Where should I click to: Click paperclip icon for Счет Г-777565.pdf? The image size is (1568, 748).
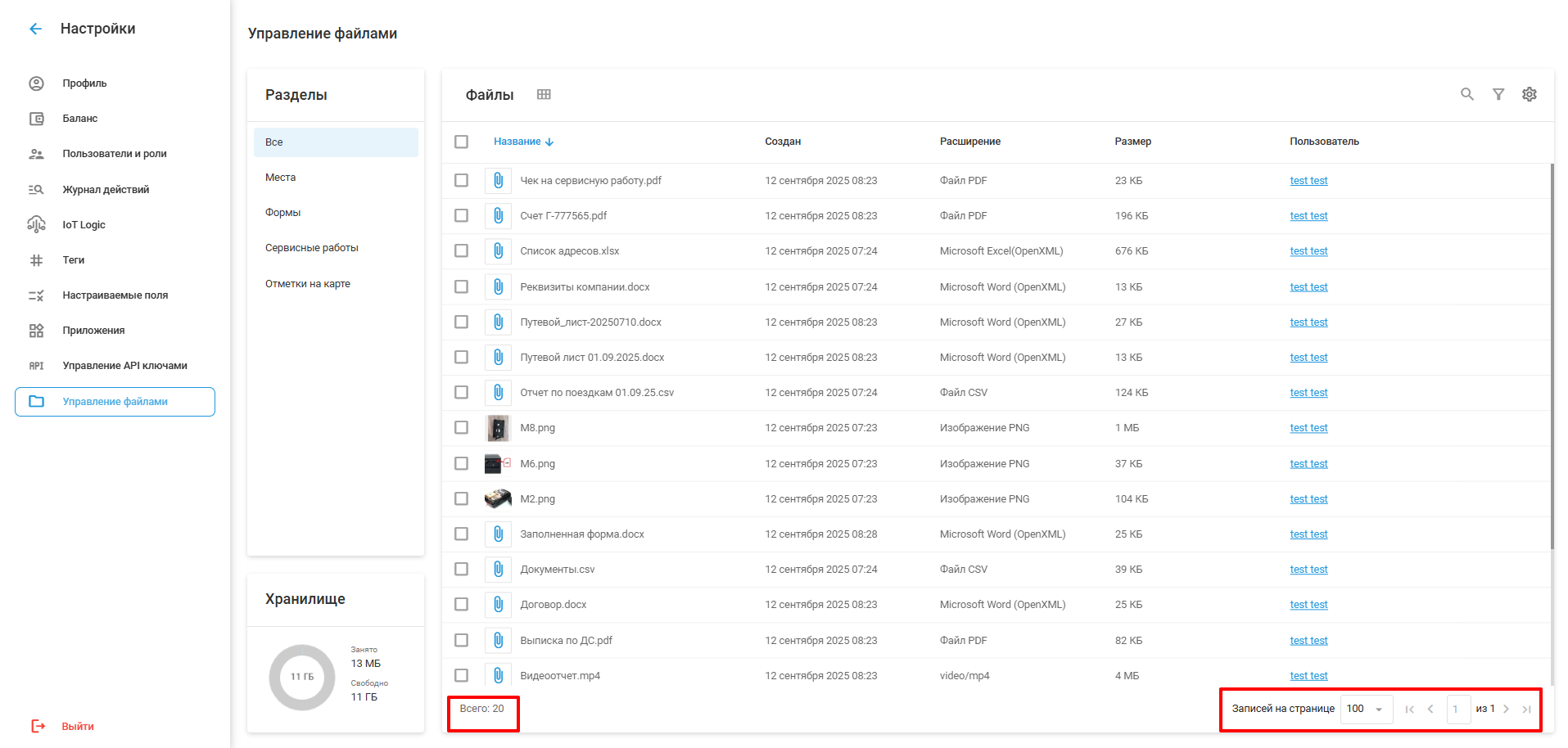point(498,216)
